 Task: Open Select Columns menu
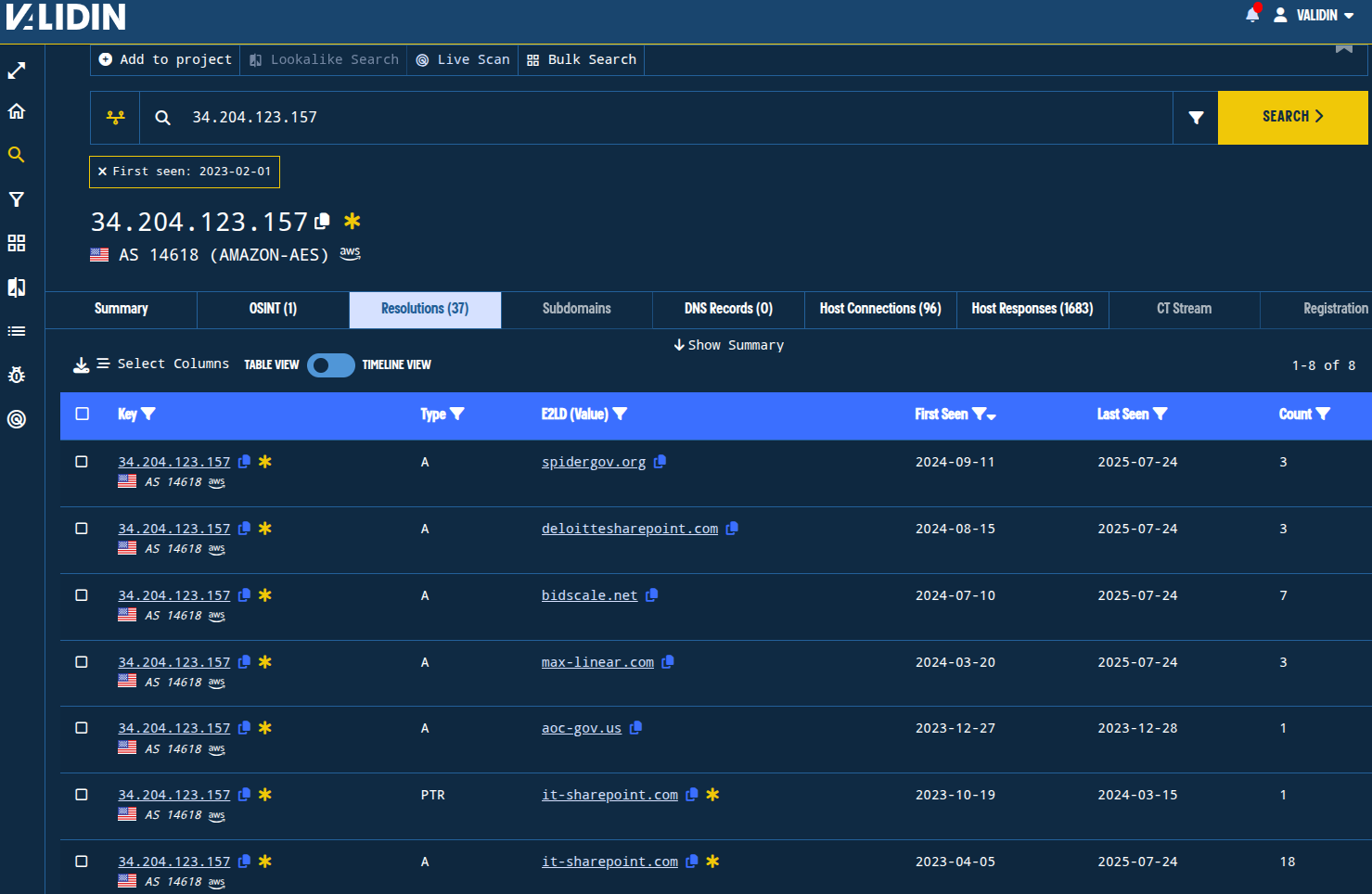coord(163,364)
